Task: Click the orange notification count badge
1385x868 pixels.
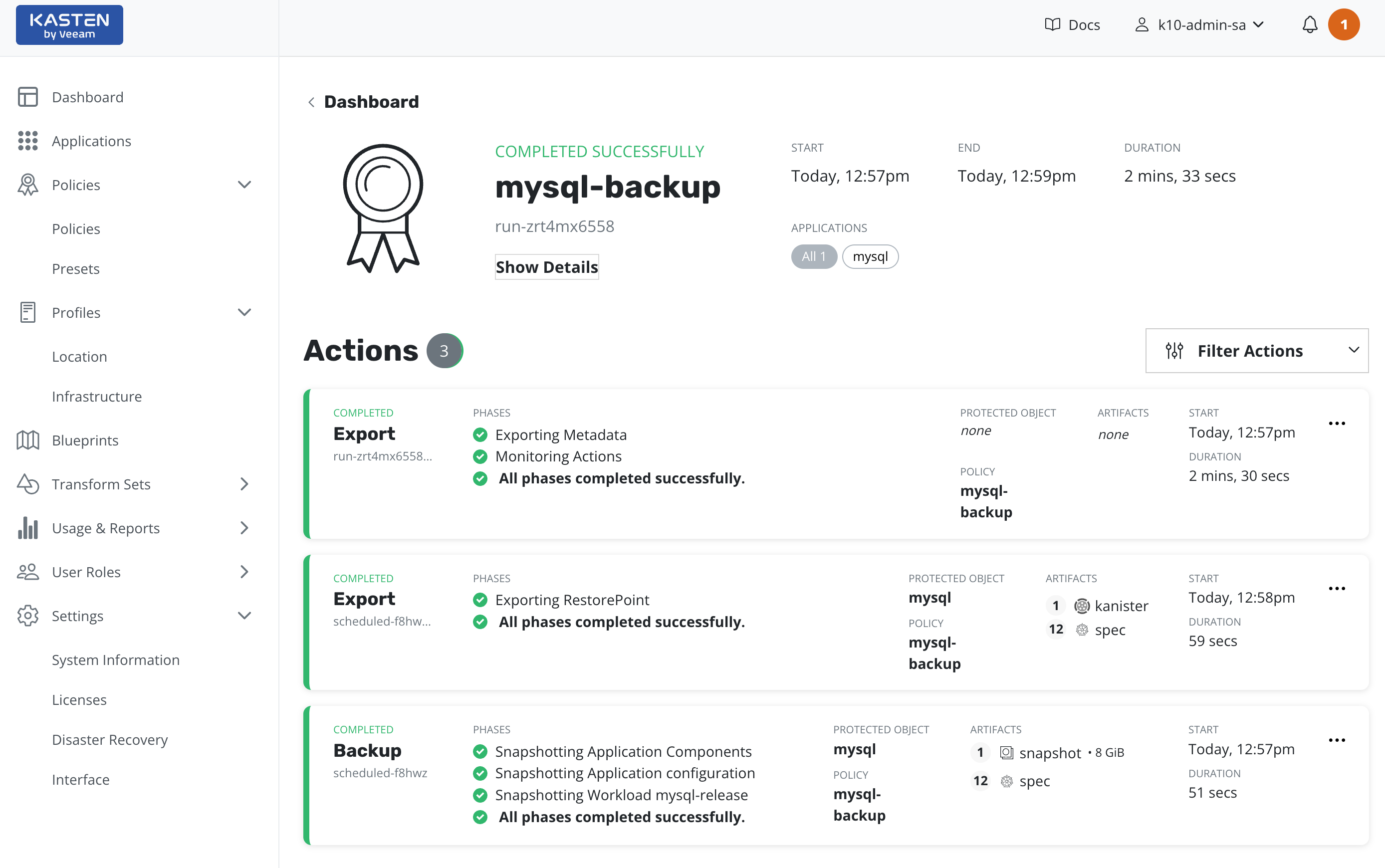Action: pyautogui.click(x=1343, y=24)
